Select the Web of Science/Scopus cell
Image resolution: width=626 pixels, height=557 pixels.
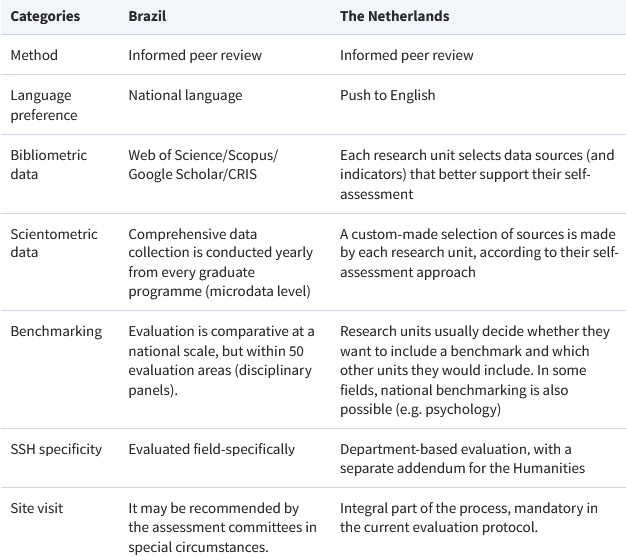click(203, 165)
